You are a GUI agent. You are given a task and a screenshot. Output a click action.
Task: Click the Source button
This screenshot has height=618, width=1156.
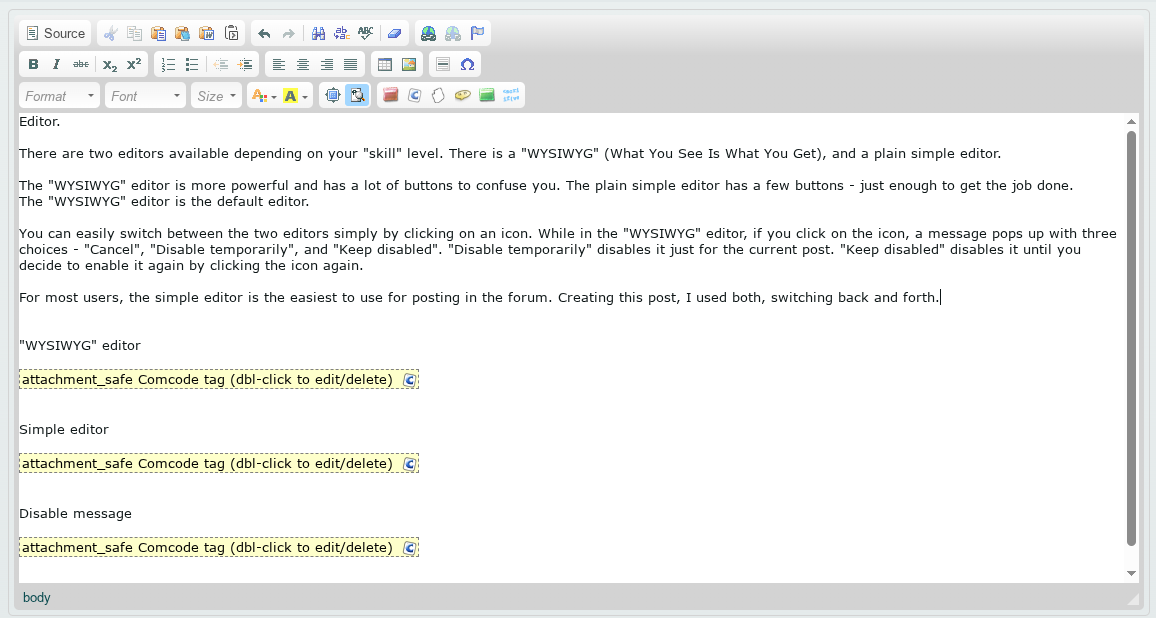pos(55,34)
